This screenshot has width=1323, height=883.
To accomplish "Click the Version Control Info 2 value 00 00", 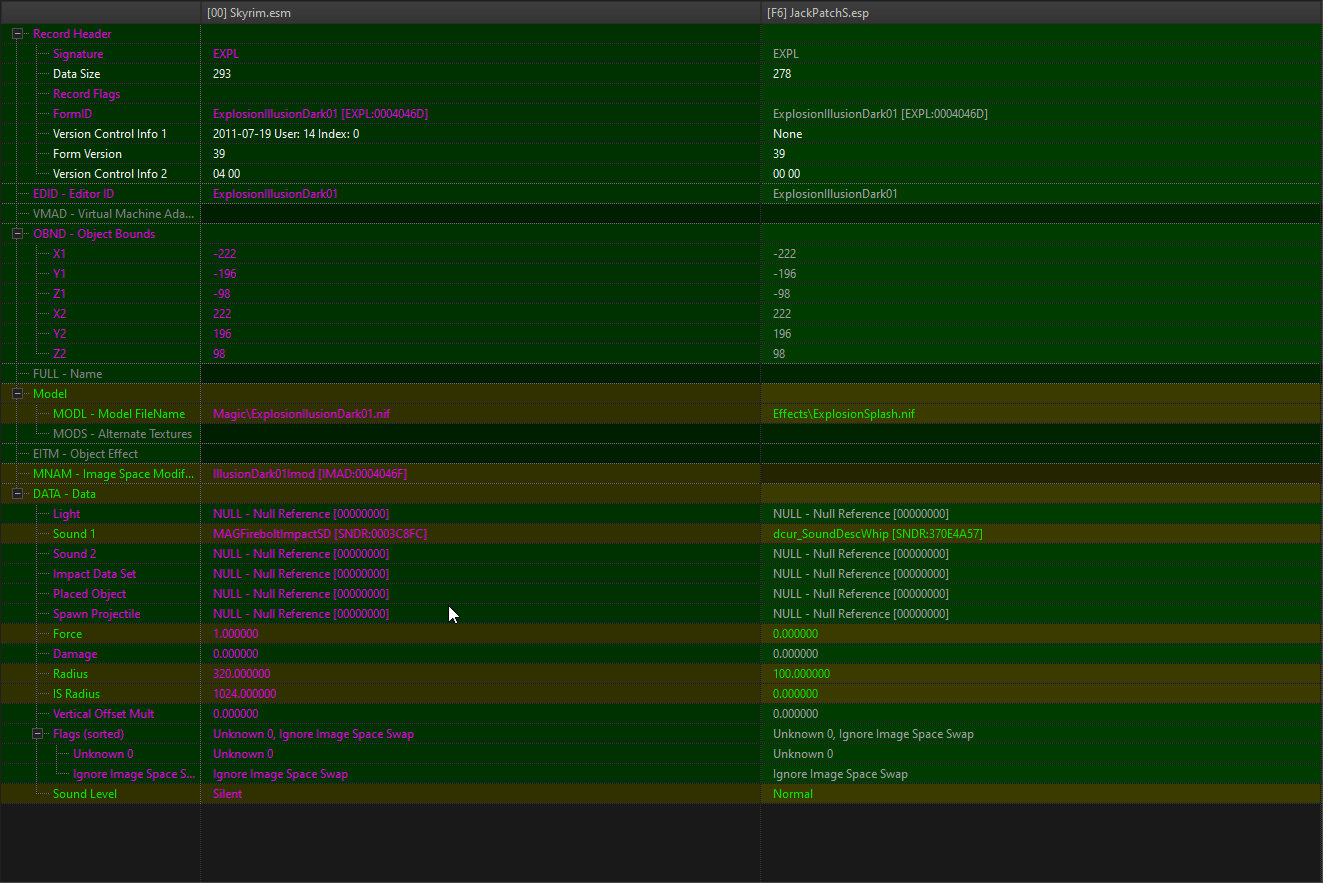I will pos(786,174).
